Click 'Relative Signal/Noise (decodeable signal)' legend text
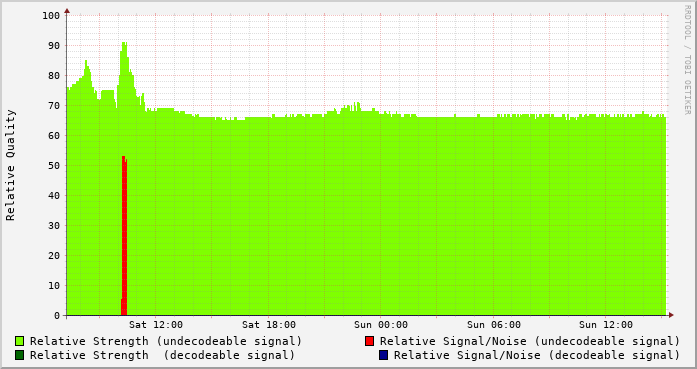Image resolution: width=697 pixels, height=369 pixels. point(537,355)
